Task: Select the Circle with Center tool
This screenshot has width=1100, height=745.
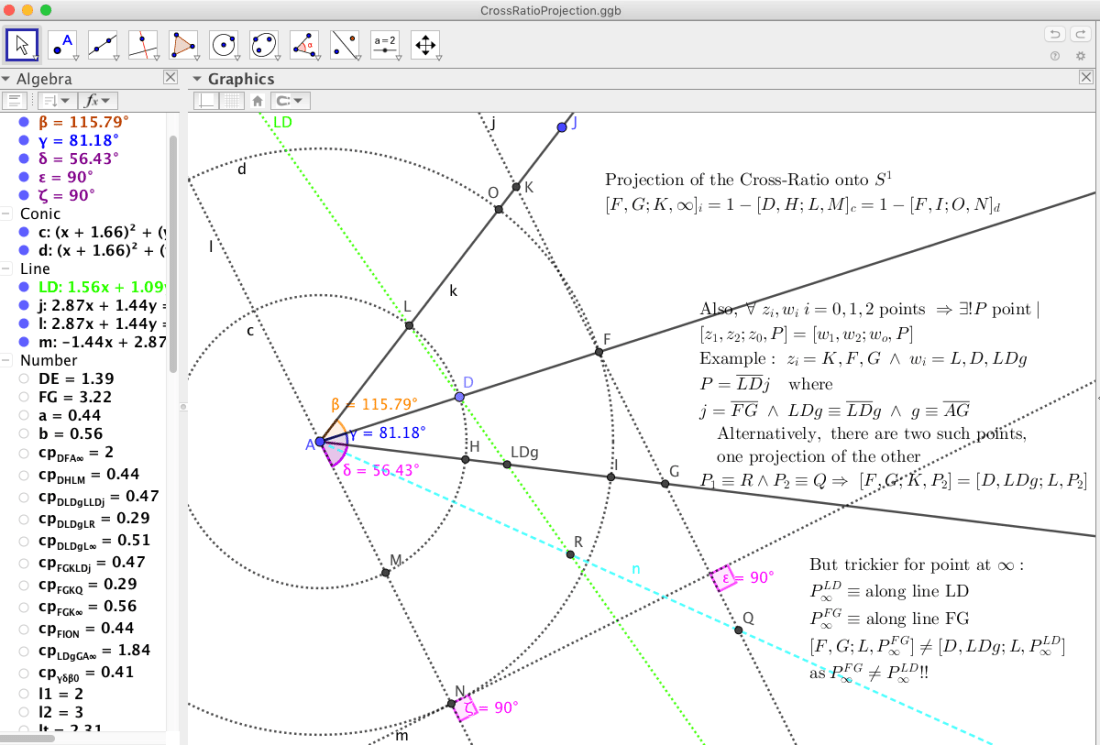Action: tap(224, 44)
